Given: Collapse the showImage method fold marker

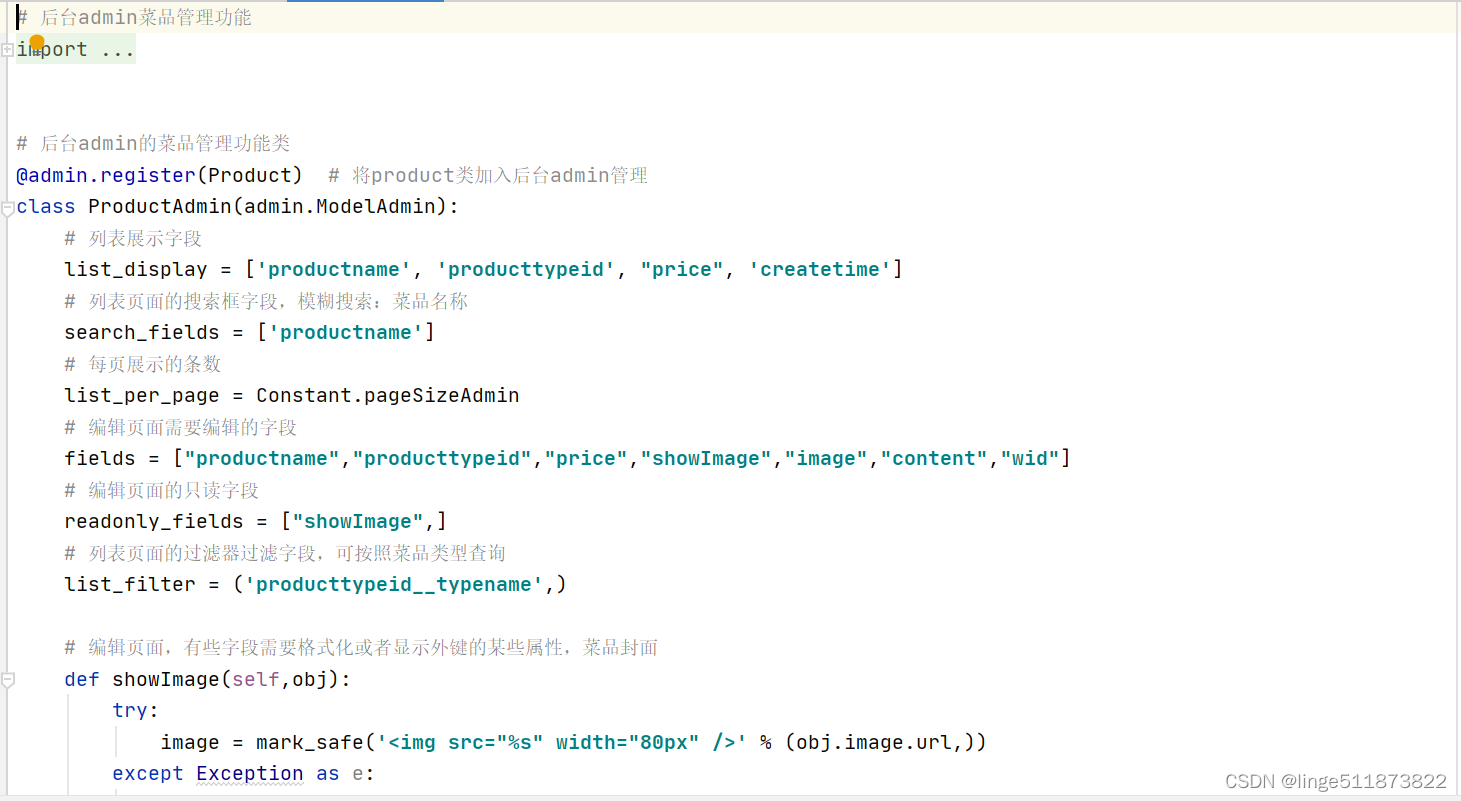Looking at the screenshot, I should click(7, 680).
